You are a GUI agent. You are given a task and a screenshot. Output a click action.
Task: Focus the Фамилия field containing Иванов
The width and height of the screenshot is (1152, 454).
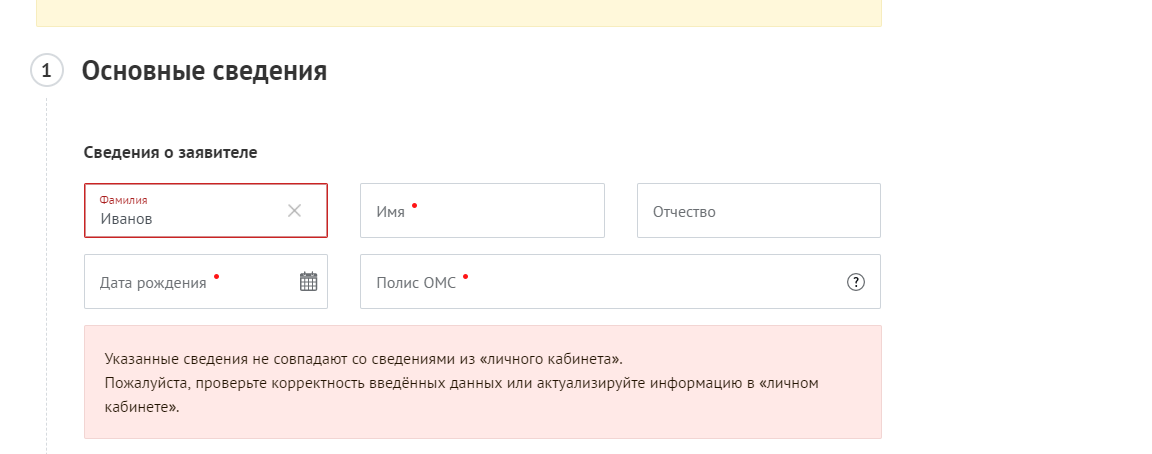coord(190,218)
